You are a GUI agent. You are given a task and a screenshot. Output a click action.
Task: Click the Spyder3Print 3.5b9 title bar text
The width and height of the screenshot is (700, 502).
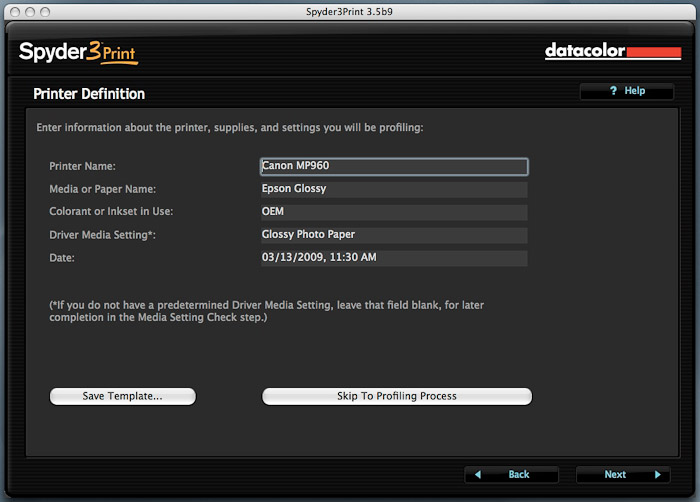350,10
